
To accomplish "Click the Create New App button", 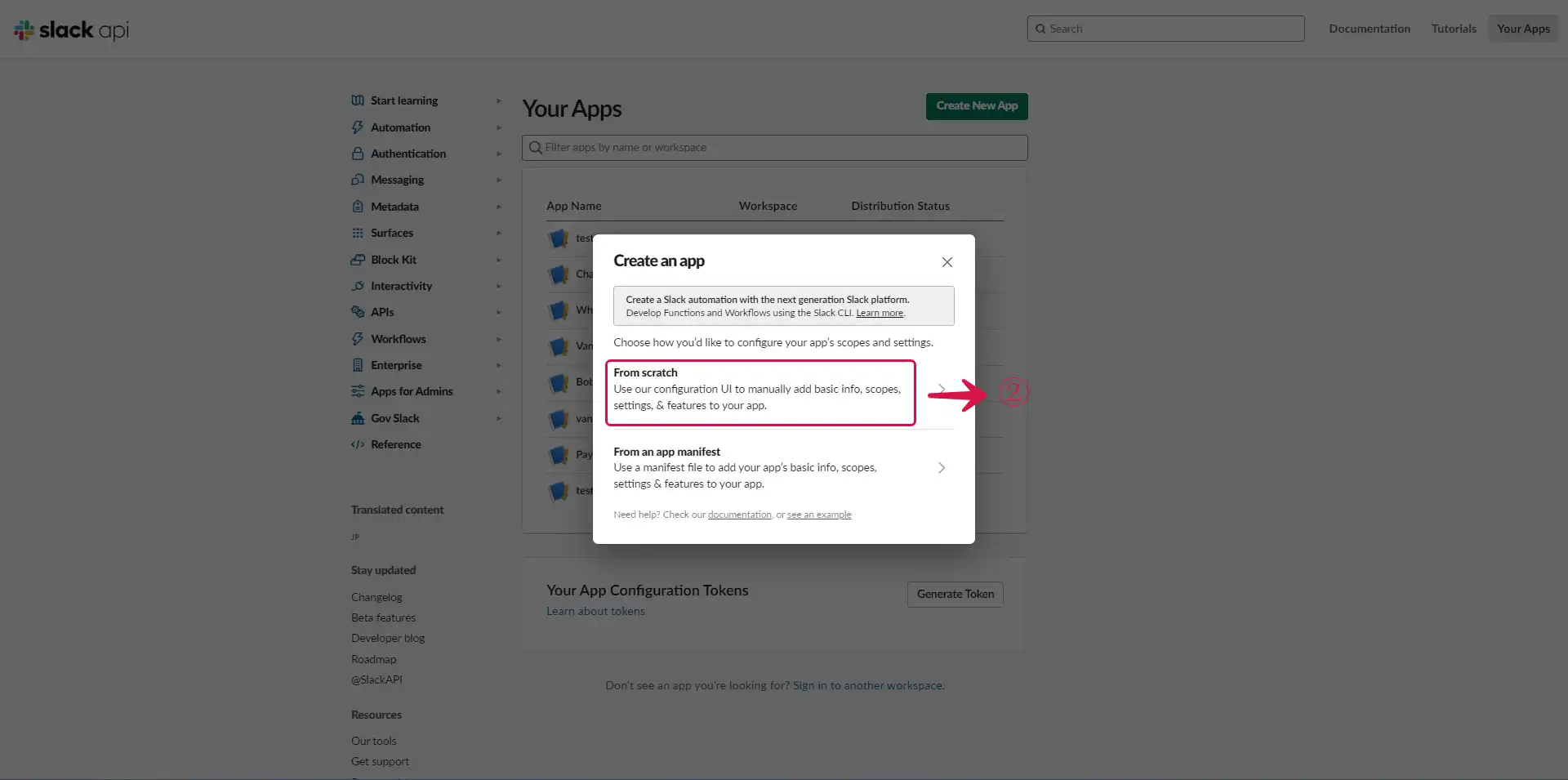I will (977, 106).
